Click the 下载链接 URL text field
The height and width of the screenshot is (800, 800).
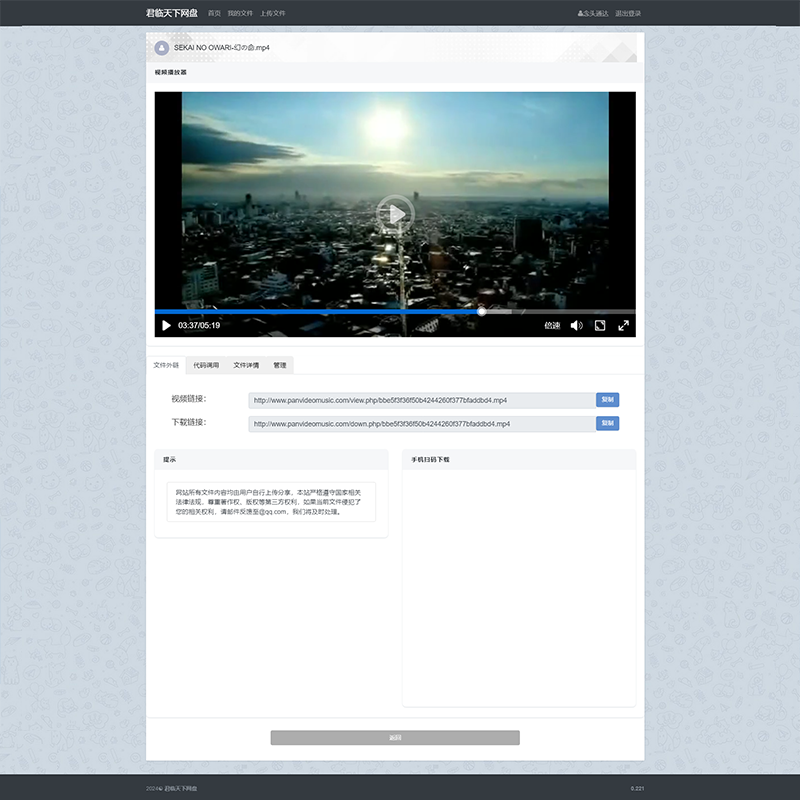tap(421, 424)
